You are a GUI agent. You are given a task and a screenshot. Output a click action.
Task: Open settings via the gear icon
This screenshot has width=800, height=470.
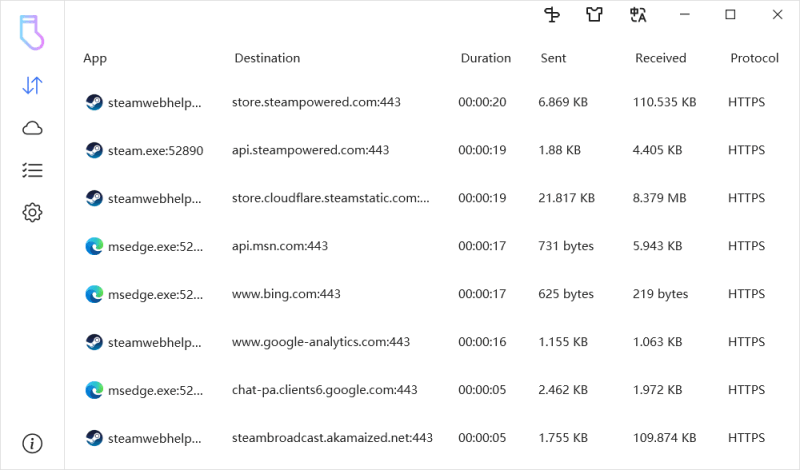32,212
